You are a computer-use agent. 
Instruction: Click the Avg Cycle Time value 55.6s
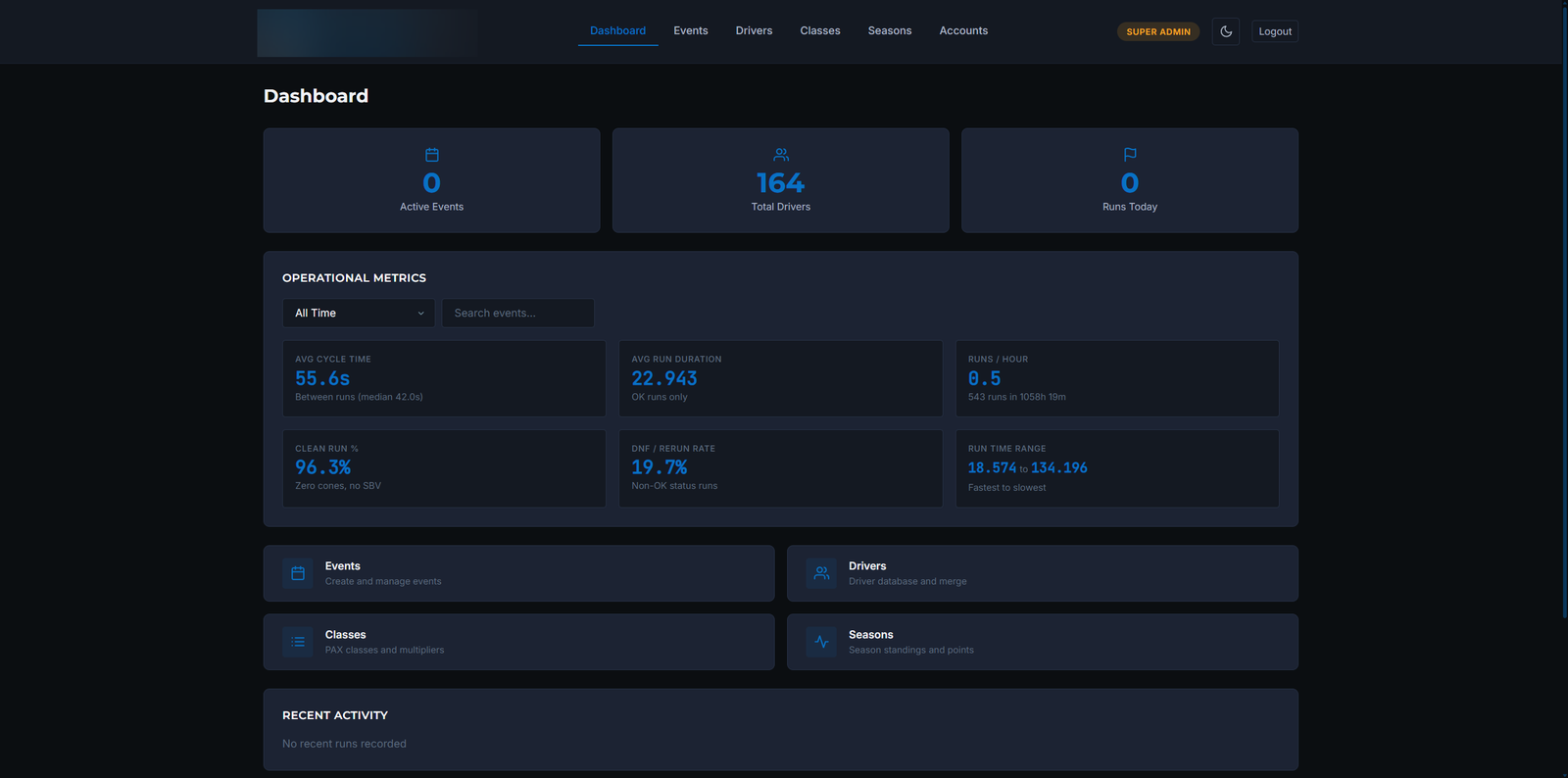click(x=322, y=378)
